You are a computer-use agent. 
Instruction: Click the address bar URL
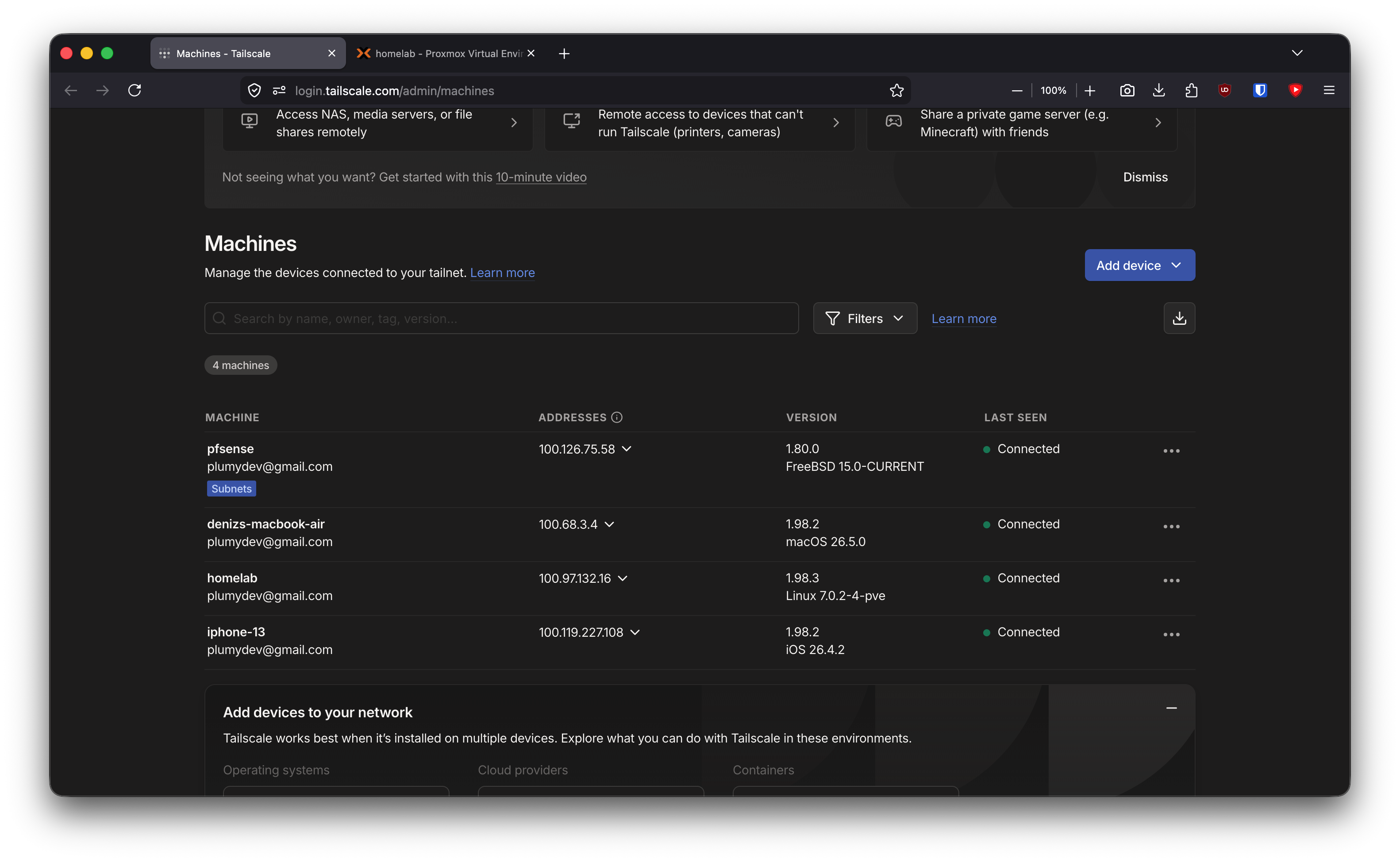394,91
